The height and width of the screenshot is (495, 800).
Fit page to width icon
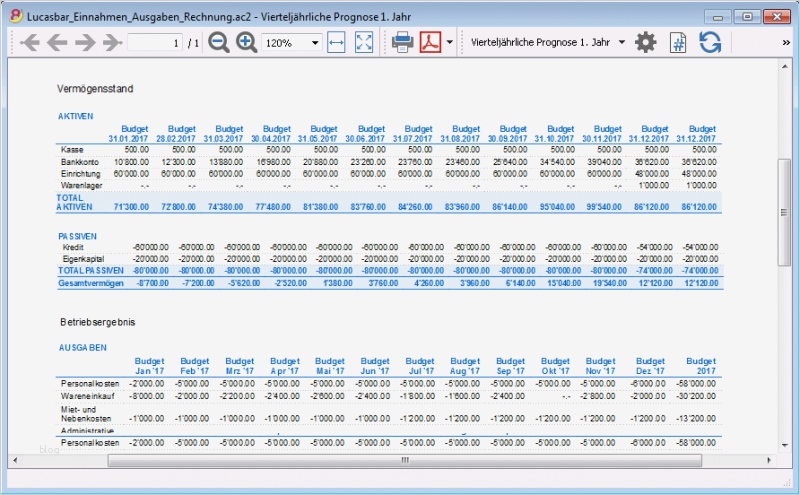click(336, 42)
